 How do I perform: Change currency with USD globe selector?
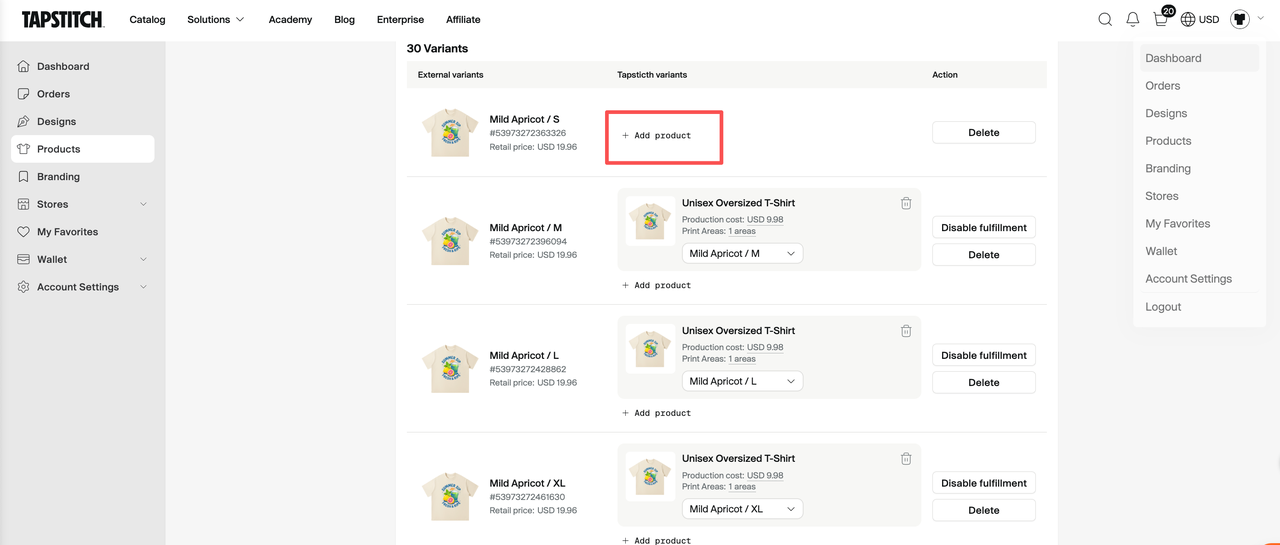tap(1200, 19)
